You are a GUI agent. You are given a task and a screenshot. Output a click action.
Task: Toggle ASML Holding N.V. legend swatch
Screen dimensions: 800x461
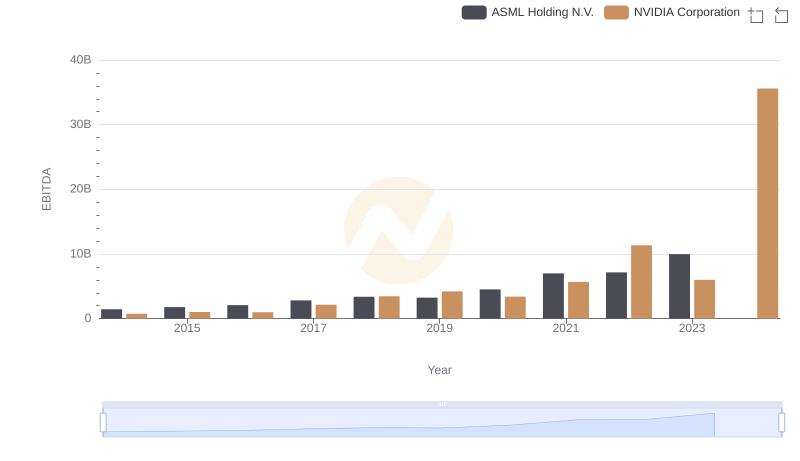tap(474, 12)
